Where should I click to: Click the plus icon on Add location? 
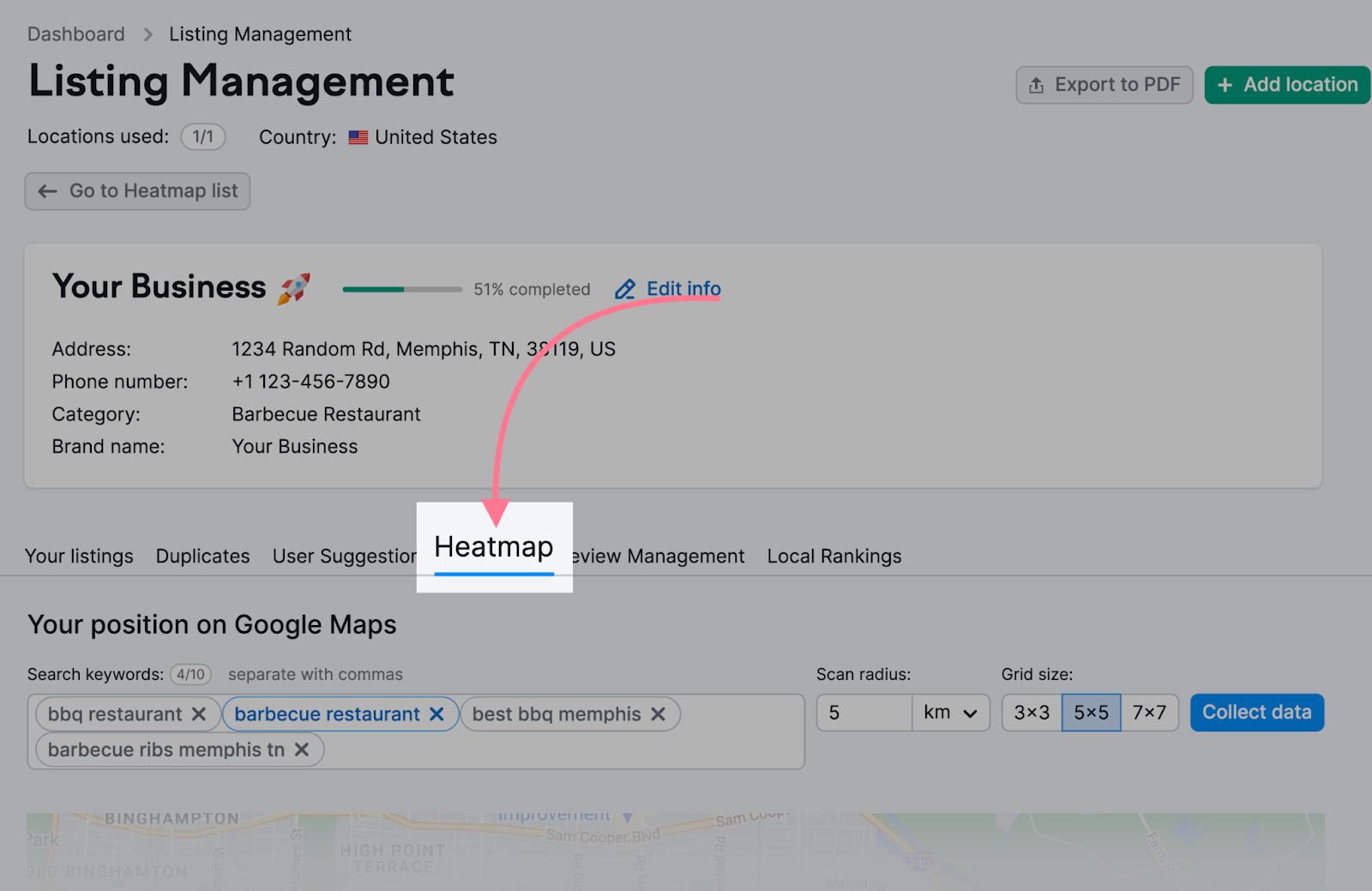[x=1225, y=86]
